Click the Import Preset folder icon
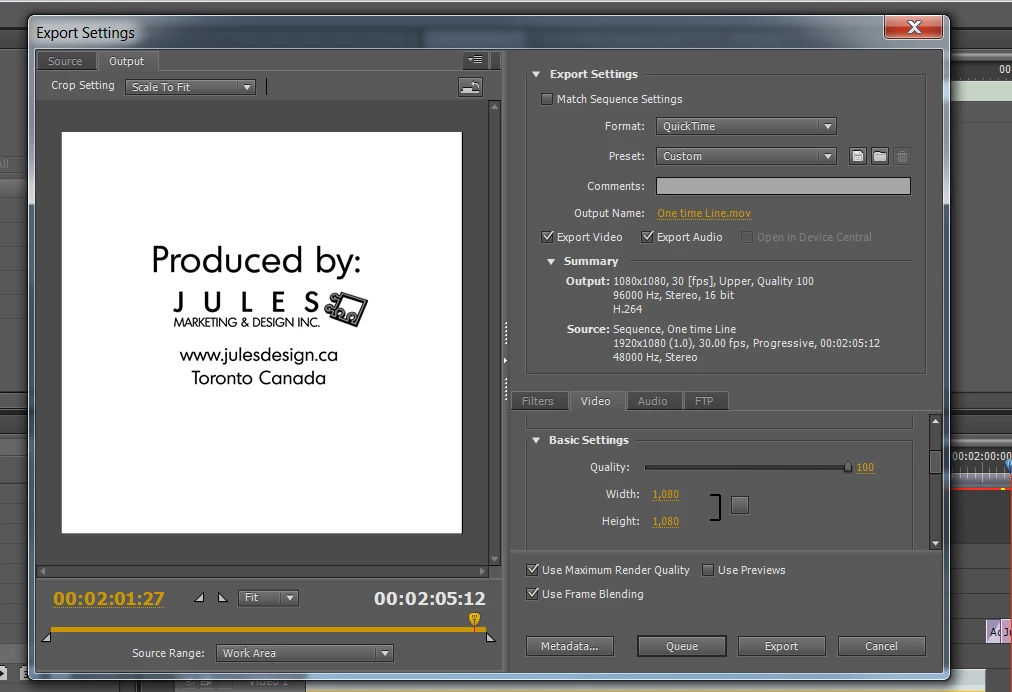The width and height of the screenshot is (1012, 692). 880,156
